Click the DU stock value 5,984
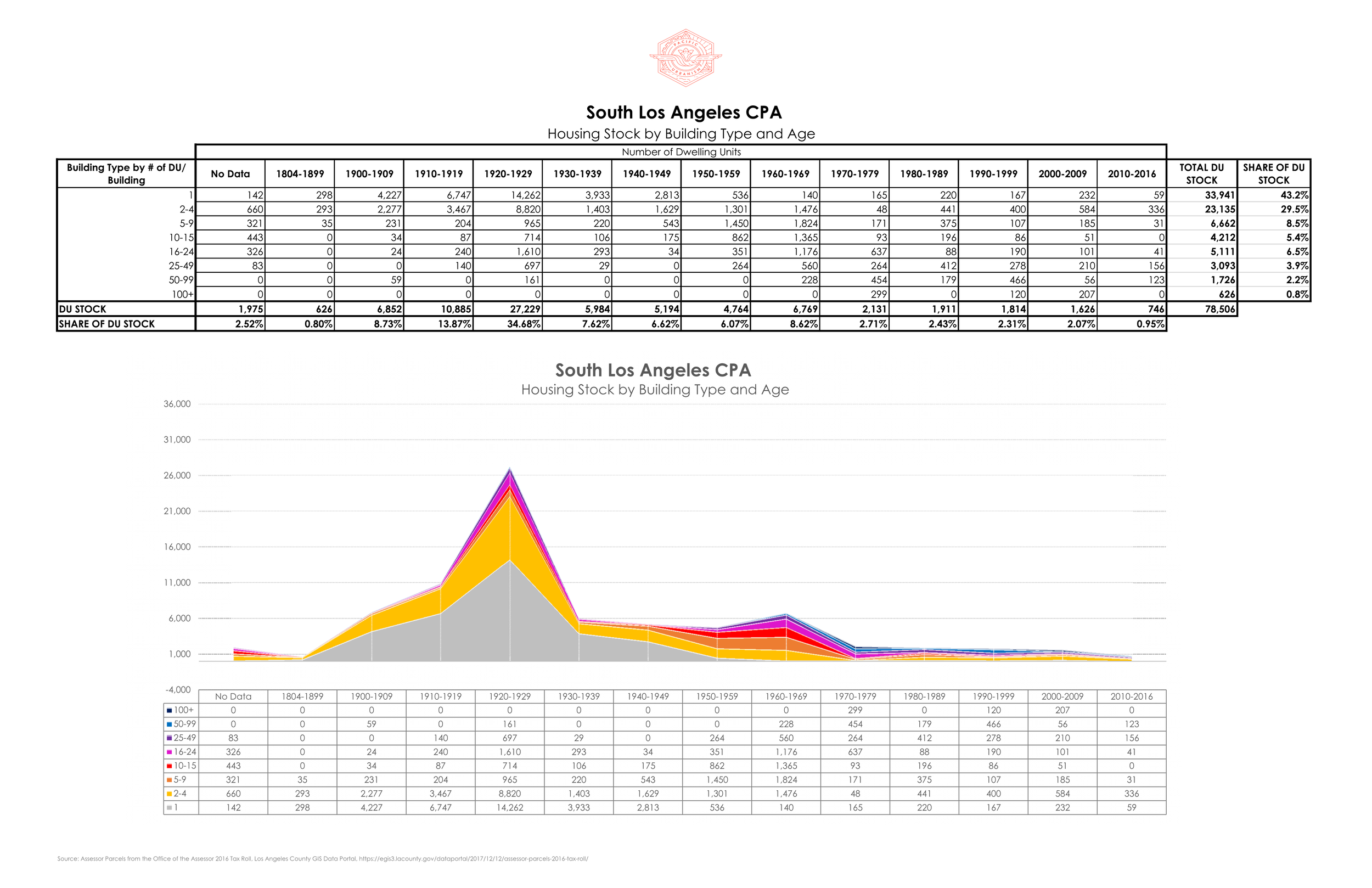Screen dimensions: 1372x888 point(597,309)
